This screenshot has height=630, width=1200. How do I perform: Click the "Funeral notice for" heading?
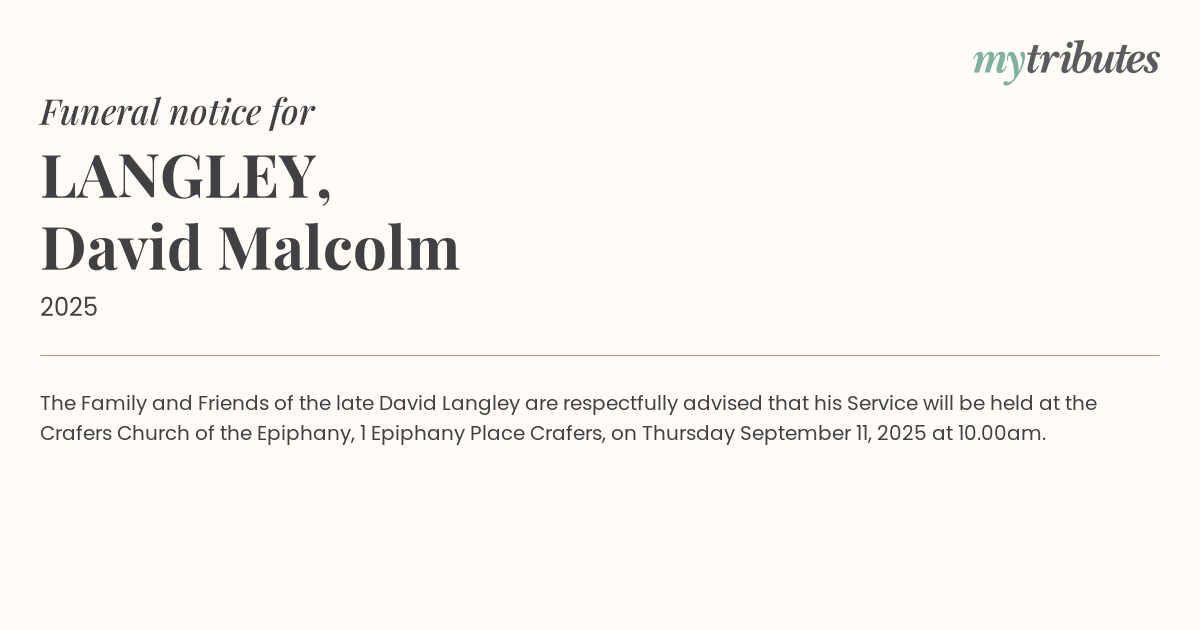pyautogui.click(x=177, y=112)
